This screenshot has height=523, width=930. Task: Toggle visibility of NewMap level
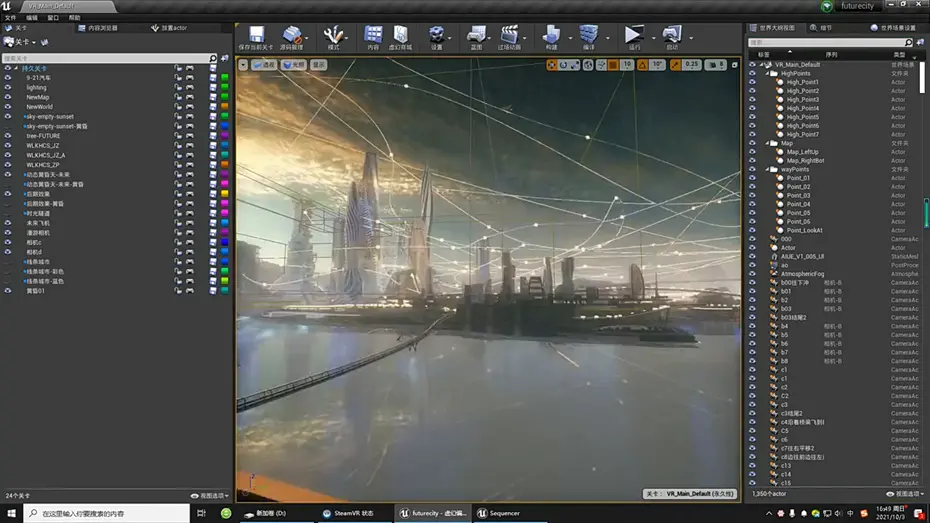[x=8, y=97]
